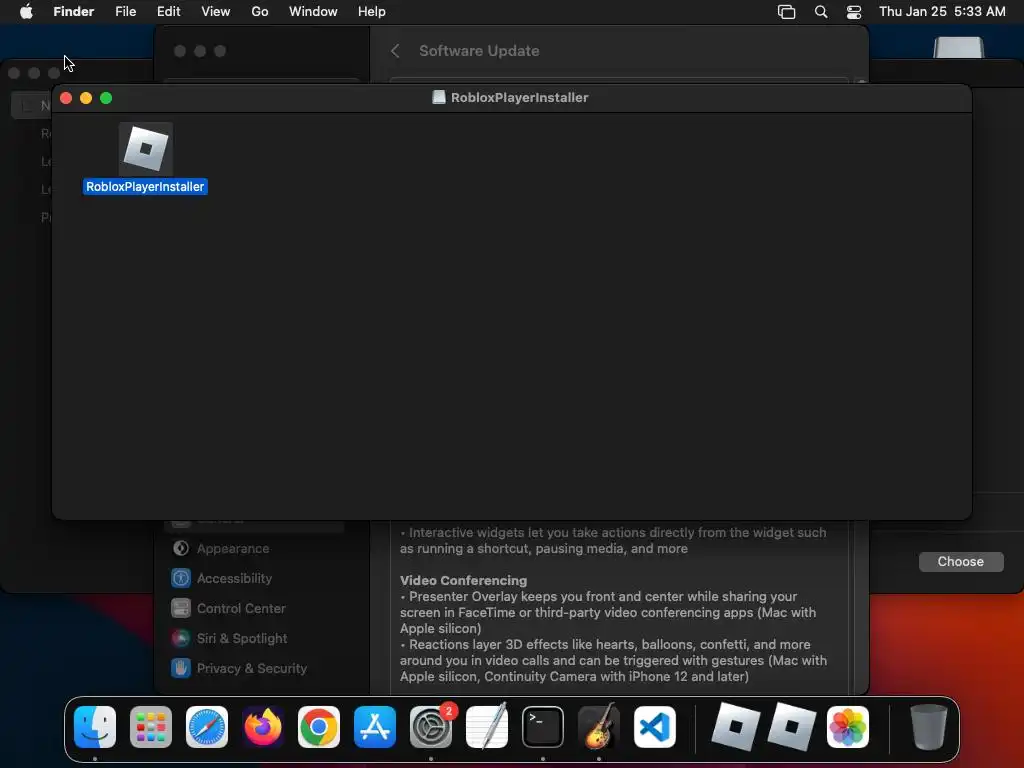Open the View menu
Image resolution: width=1024 pixels, height=768 pixels.
(x=216, y=12)
